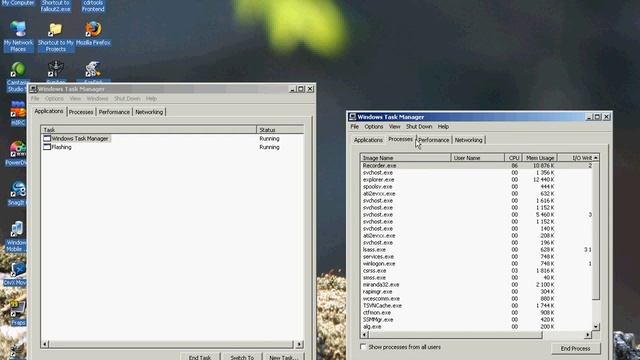Open File menu in the right Task Manager

354,127
